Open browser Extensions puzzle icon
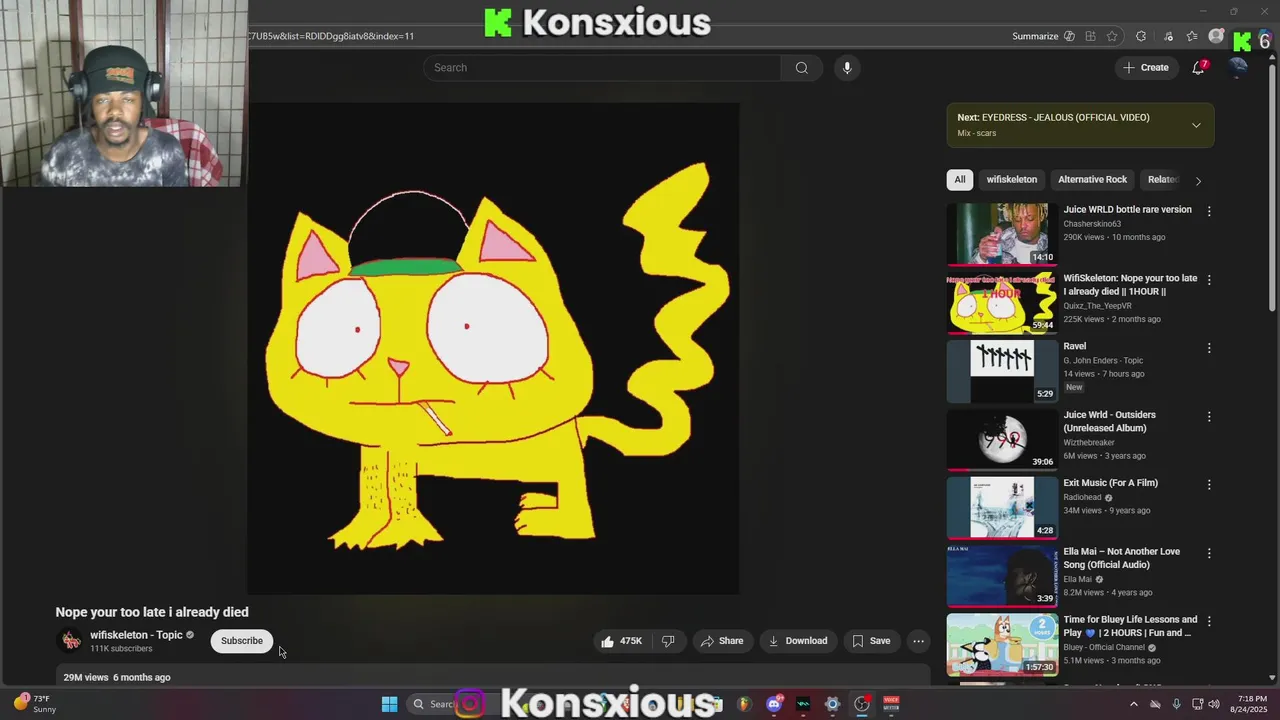 point(1141,36)
